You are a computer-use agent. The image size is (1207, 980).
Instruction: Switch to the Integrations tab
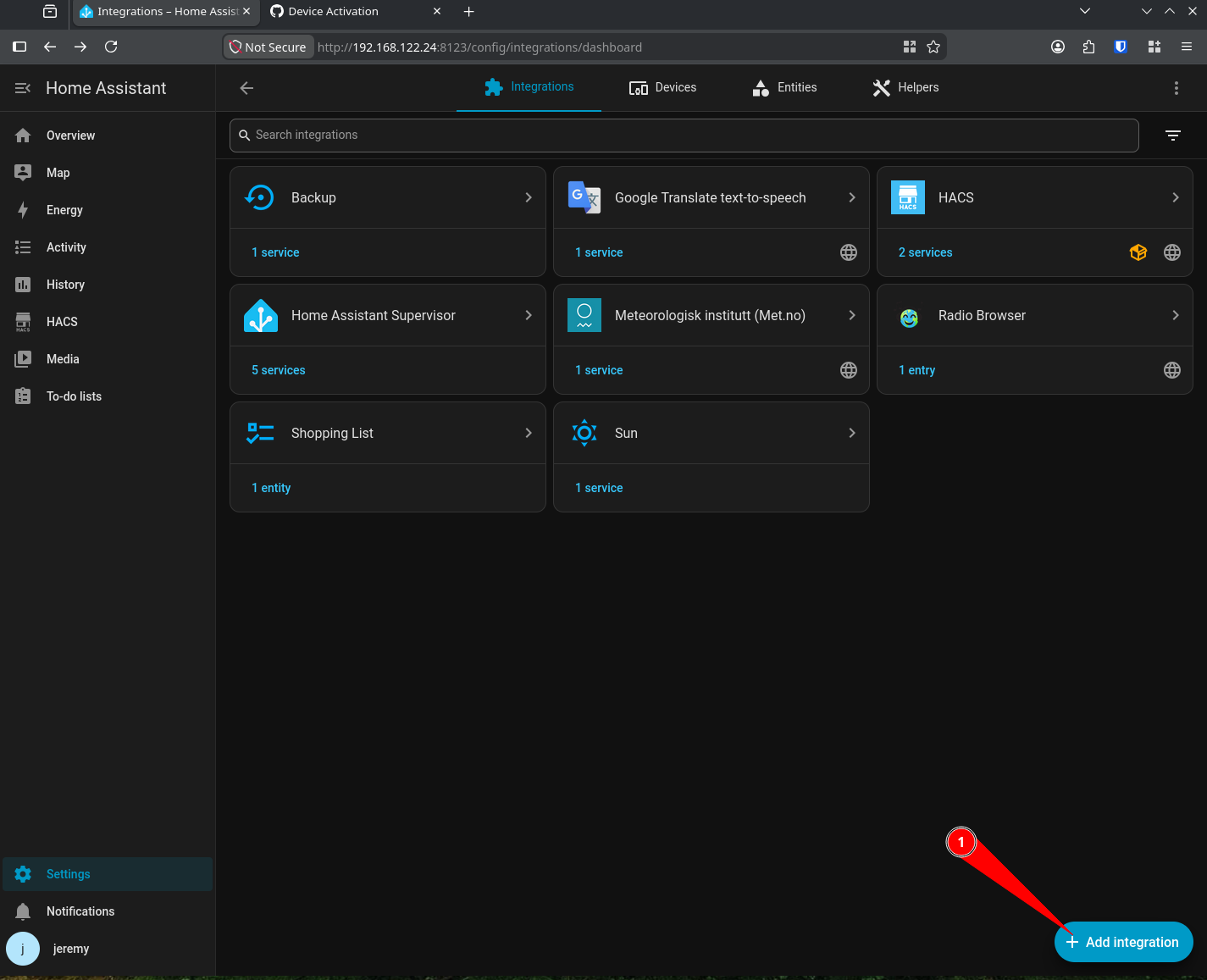coord(529,87)
